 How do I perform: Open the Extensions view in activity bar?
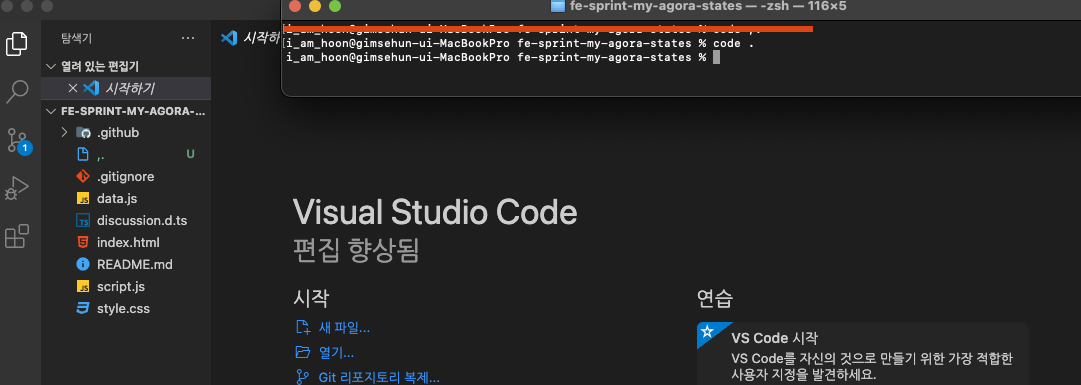(17, 237)
